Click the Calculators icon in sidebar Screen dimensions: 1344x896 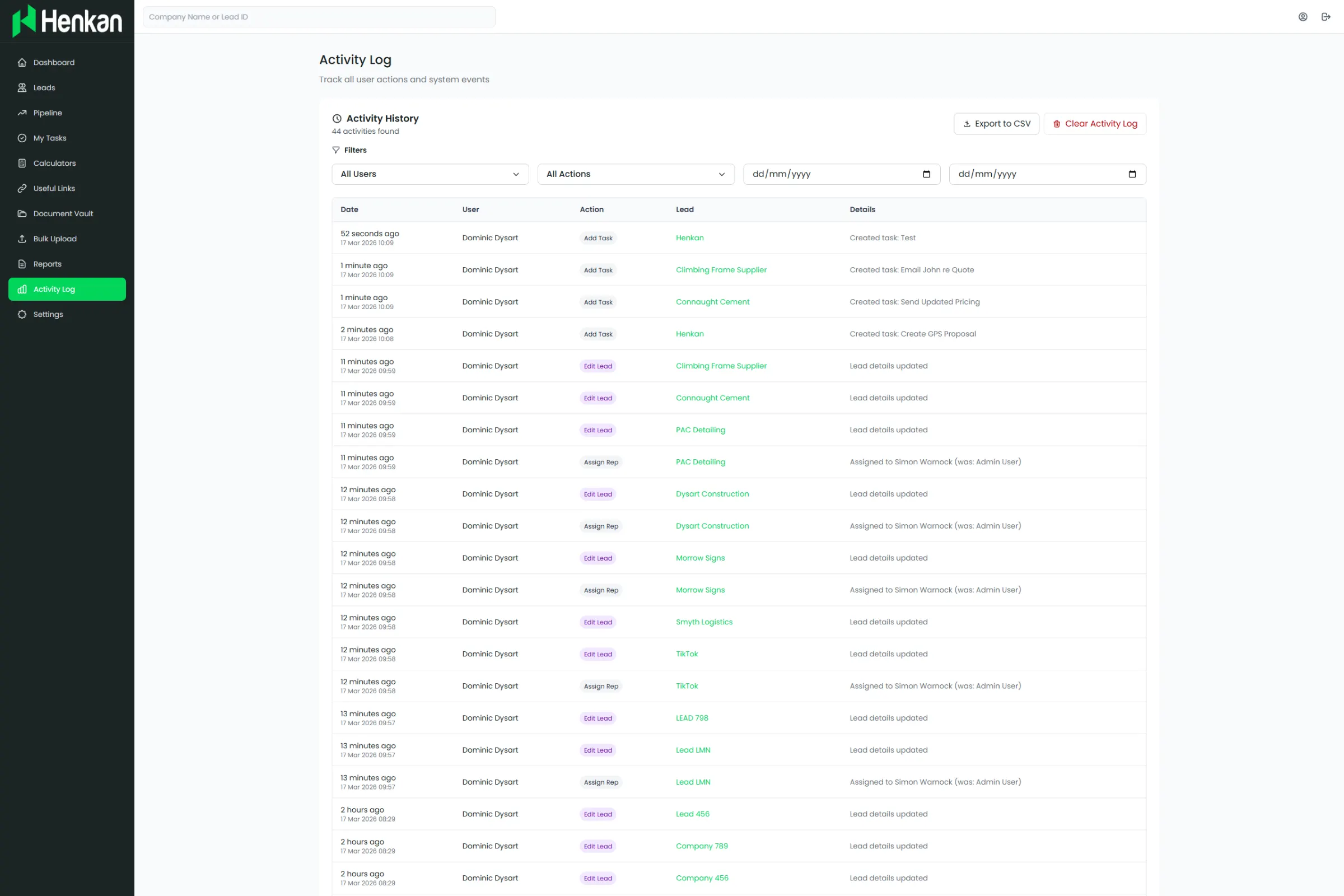coord(22,163)
